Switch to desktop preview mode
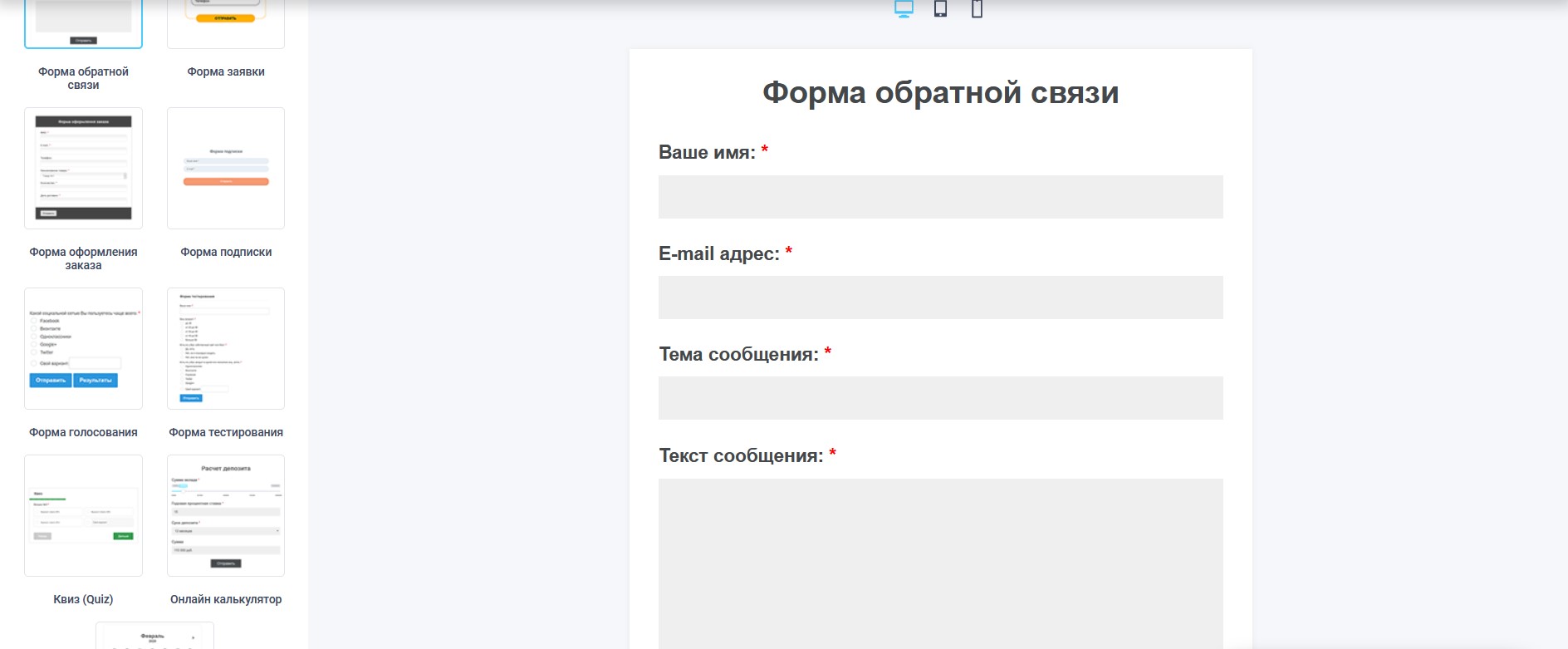This screenshot has height=649, width=1568. coord(904,9)
